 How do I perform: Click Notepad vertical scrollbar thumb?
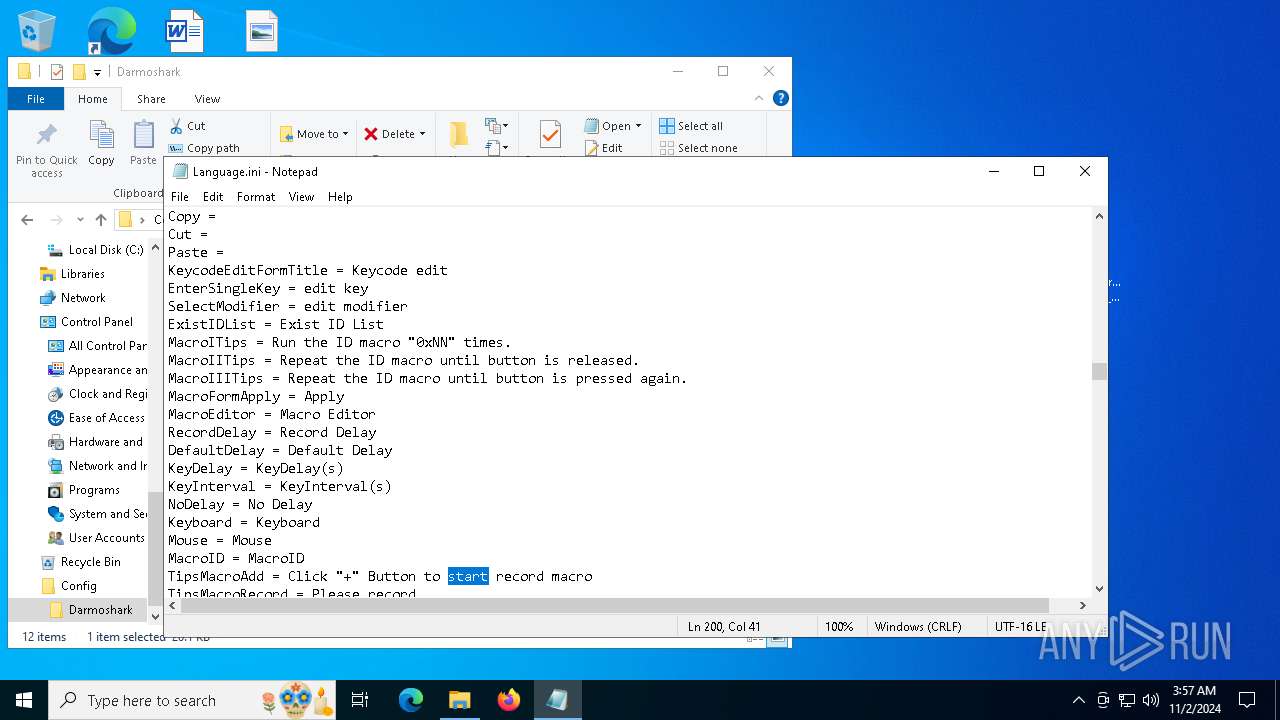1099,371
